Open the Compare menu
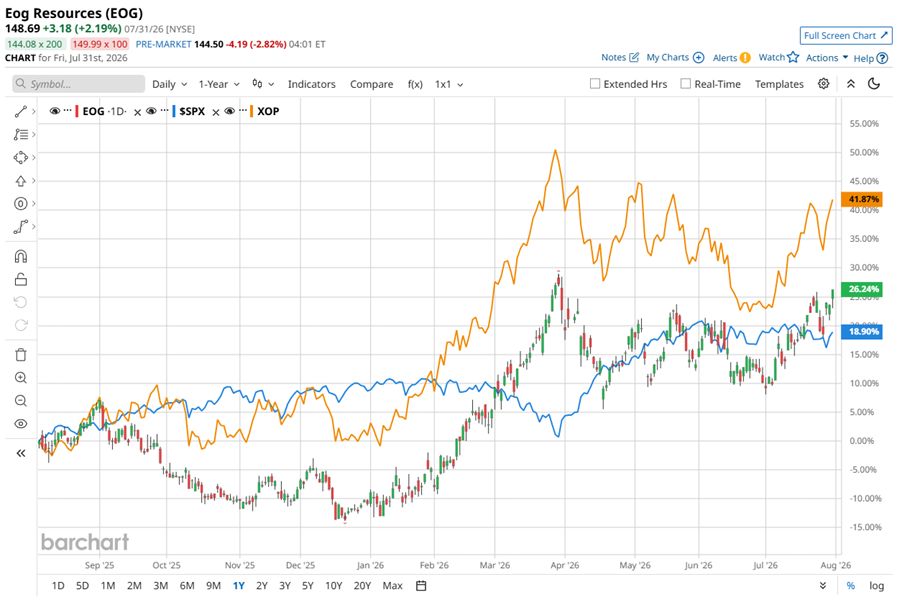 click(372, 84)
